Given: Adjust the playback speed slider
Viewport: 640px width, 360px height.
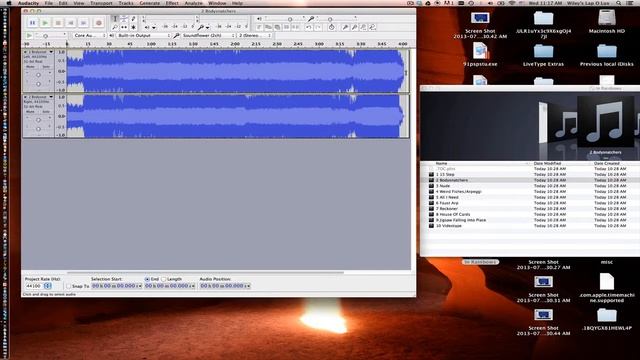Looking at the screenshot, I should point(45,36).
